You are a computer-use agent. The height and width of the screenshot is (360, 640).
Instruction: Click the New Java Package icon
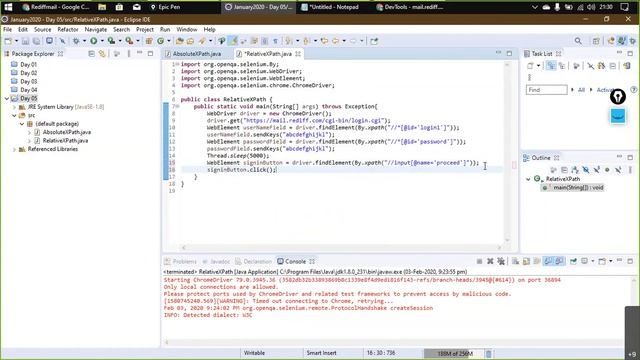pos(149,41)
